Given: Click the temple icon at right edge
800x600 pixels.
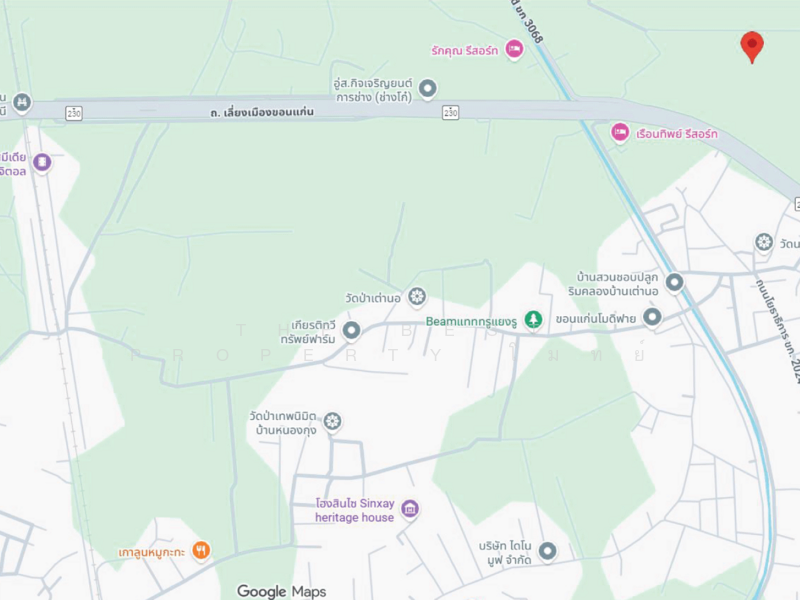Looking at the screenshot, I should 764,242.
